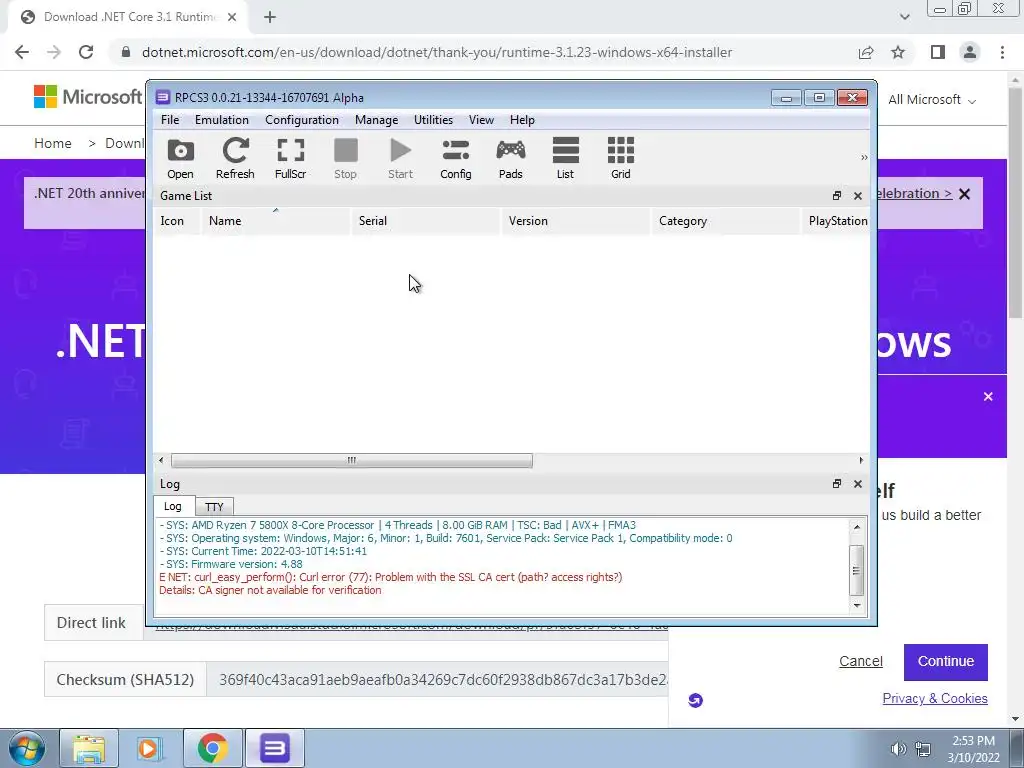Viewport: 1024px width, 768px height.
Task: Open the Emulation menu
Action: pos(221,120)
